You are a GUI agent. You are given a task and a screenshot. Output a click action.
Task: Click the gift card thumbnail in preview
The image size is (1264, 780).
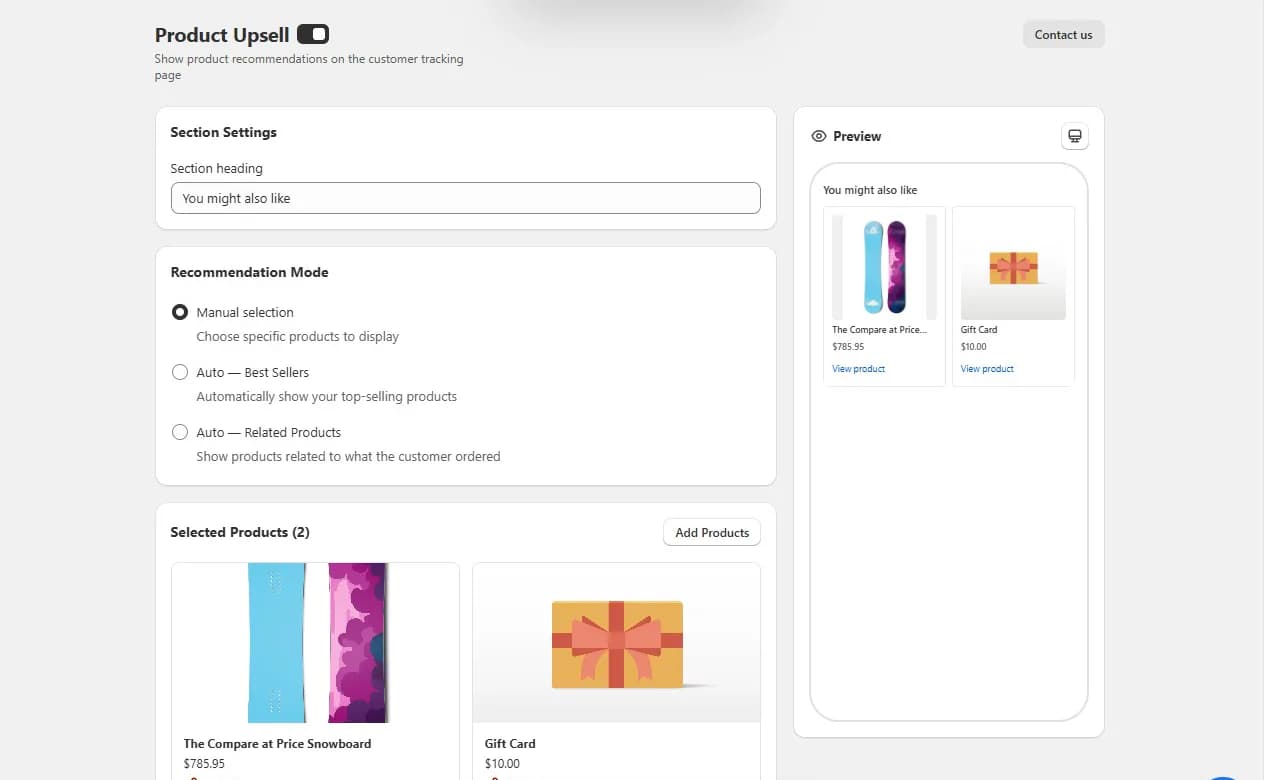(x=1013, y=267)
